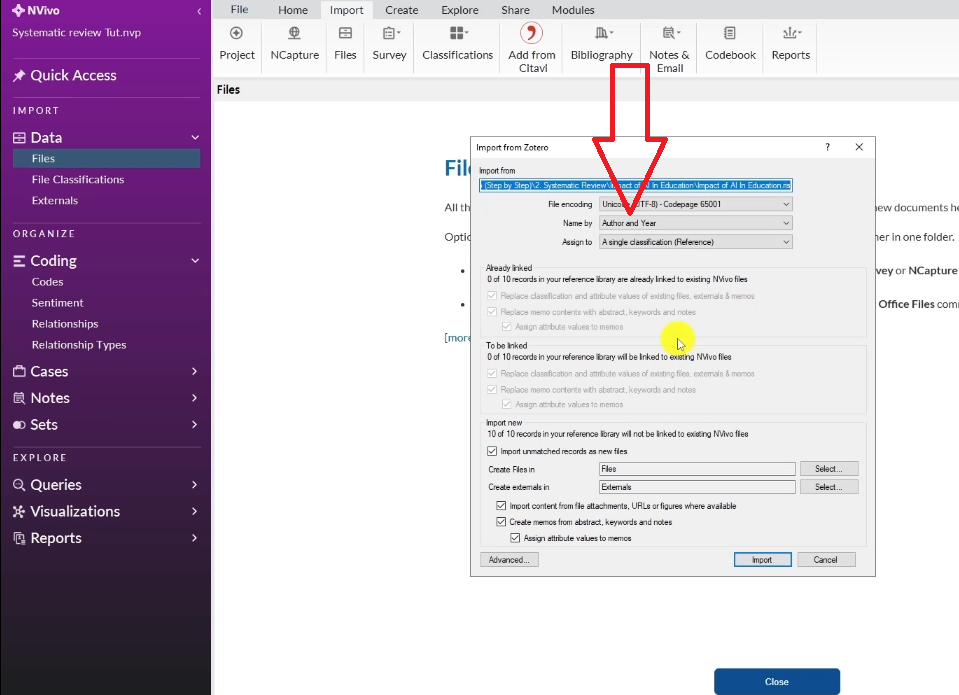Viewport: 959px width, 695px height.
Task: Click the Import from path field
Action: pos(635,185)
